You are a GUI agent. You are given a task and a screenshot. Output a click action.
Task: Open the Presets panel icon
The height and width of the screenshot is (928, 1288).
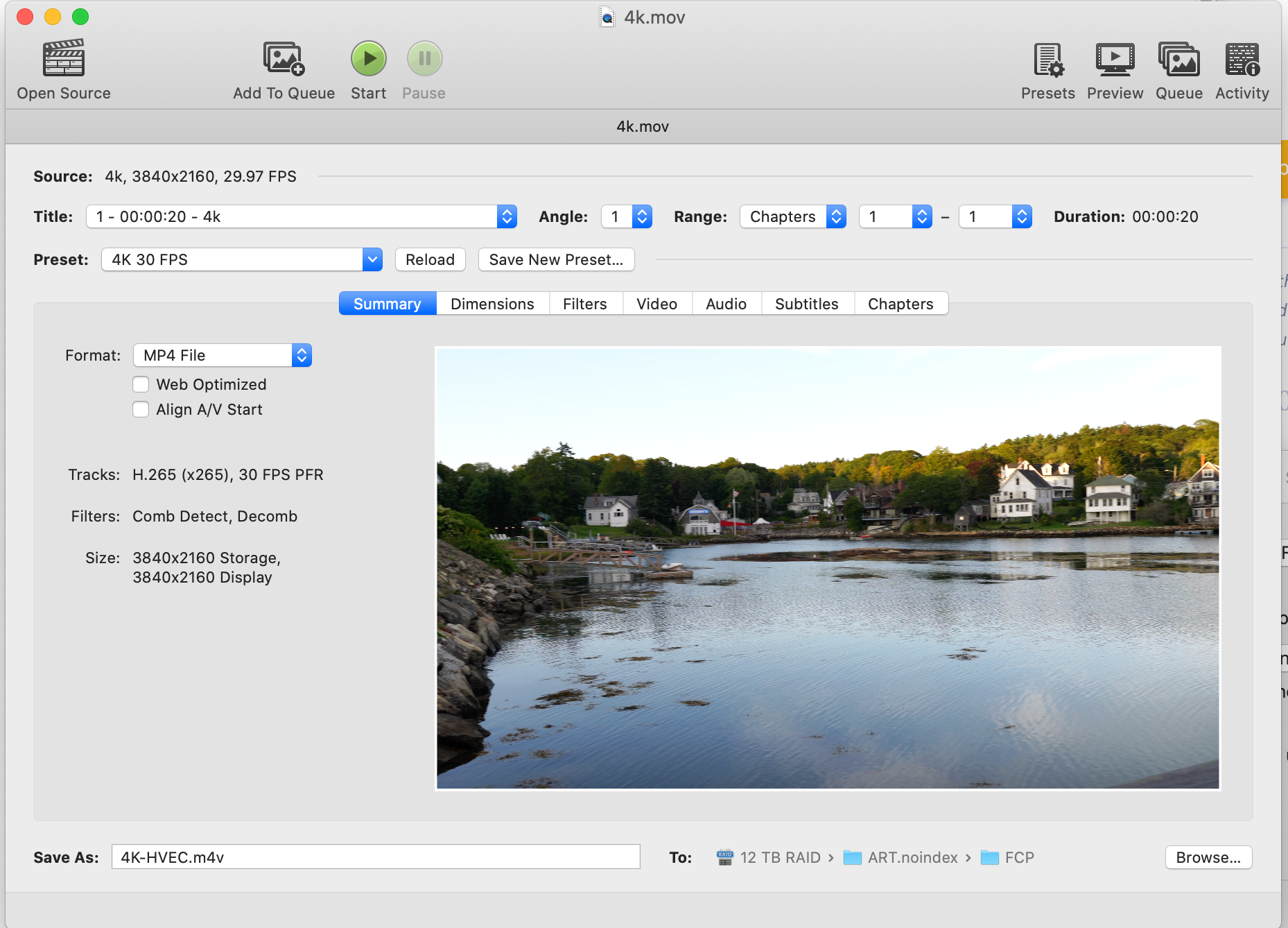[1047, 60]
